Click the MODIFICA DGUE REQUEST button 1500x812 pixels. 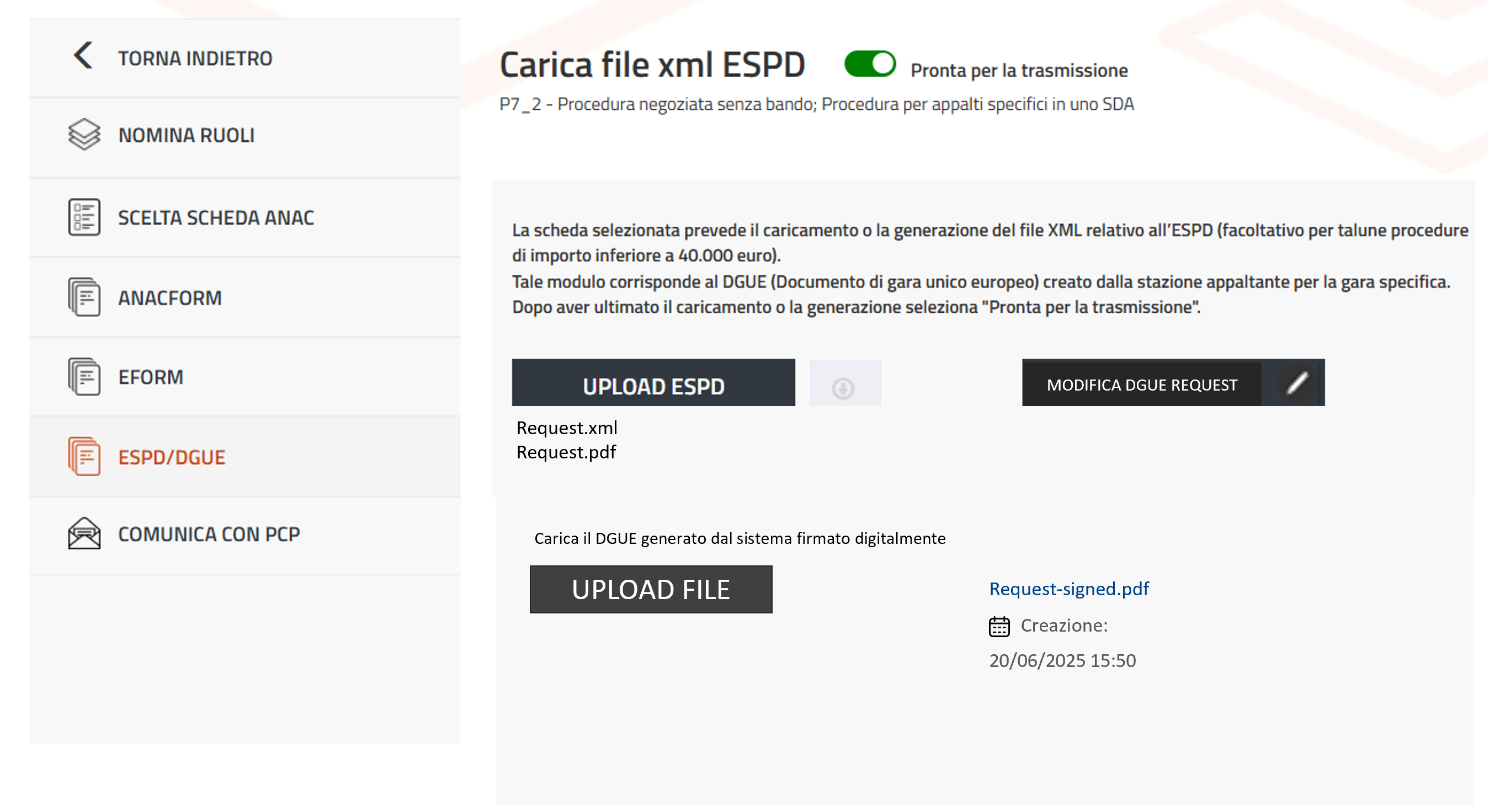pos(1142,384)
